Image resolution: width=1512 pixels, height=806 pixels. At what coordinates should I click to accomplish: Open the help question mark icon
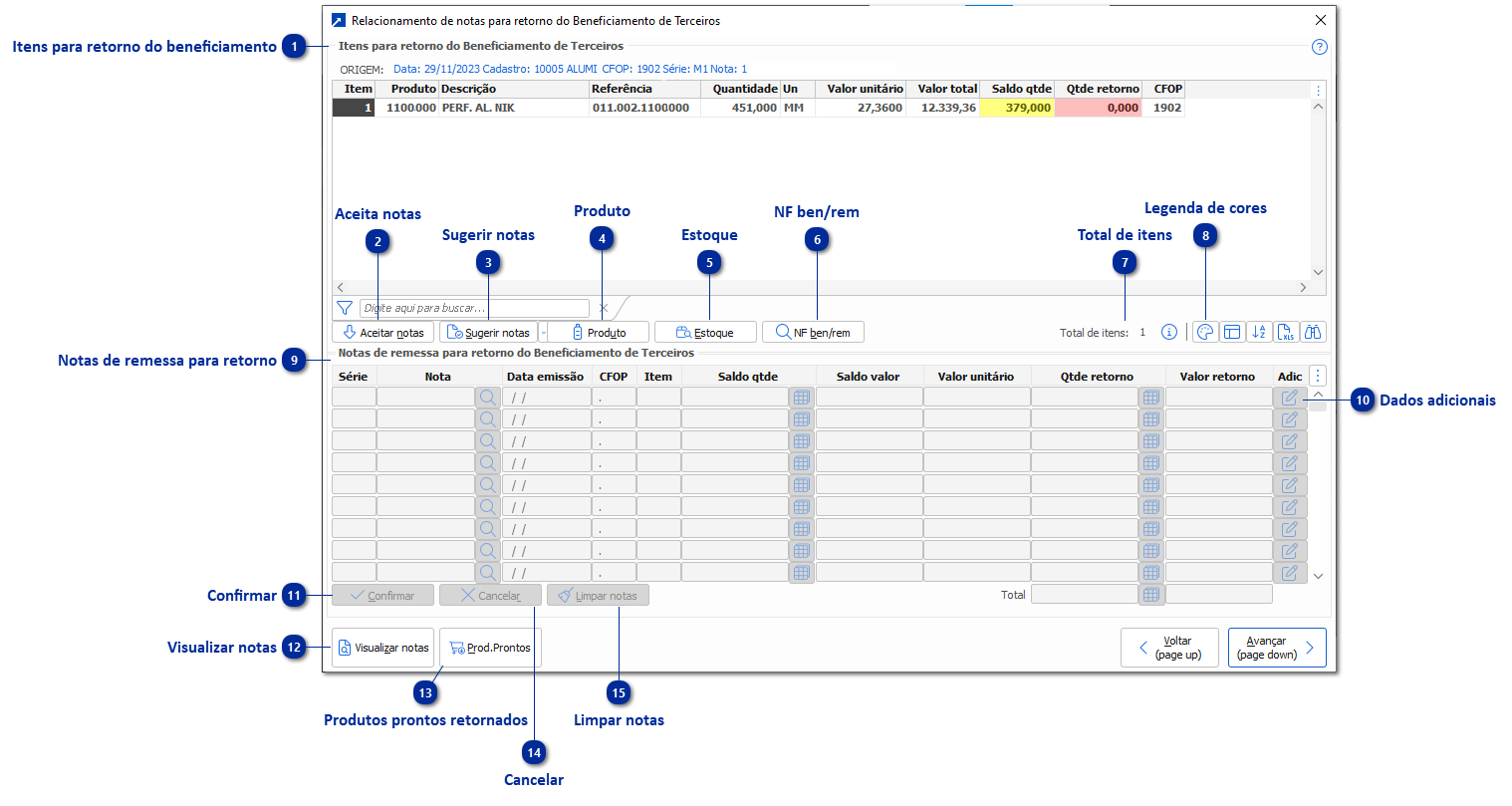tap(1320, 47)
